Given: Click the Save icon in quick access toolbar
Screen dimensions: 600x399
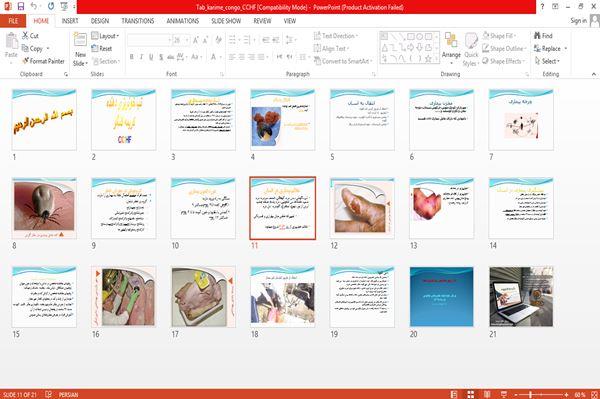Looking at the screenshot, I should (21, 7).
